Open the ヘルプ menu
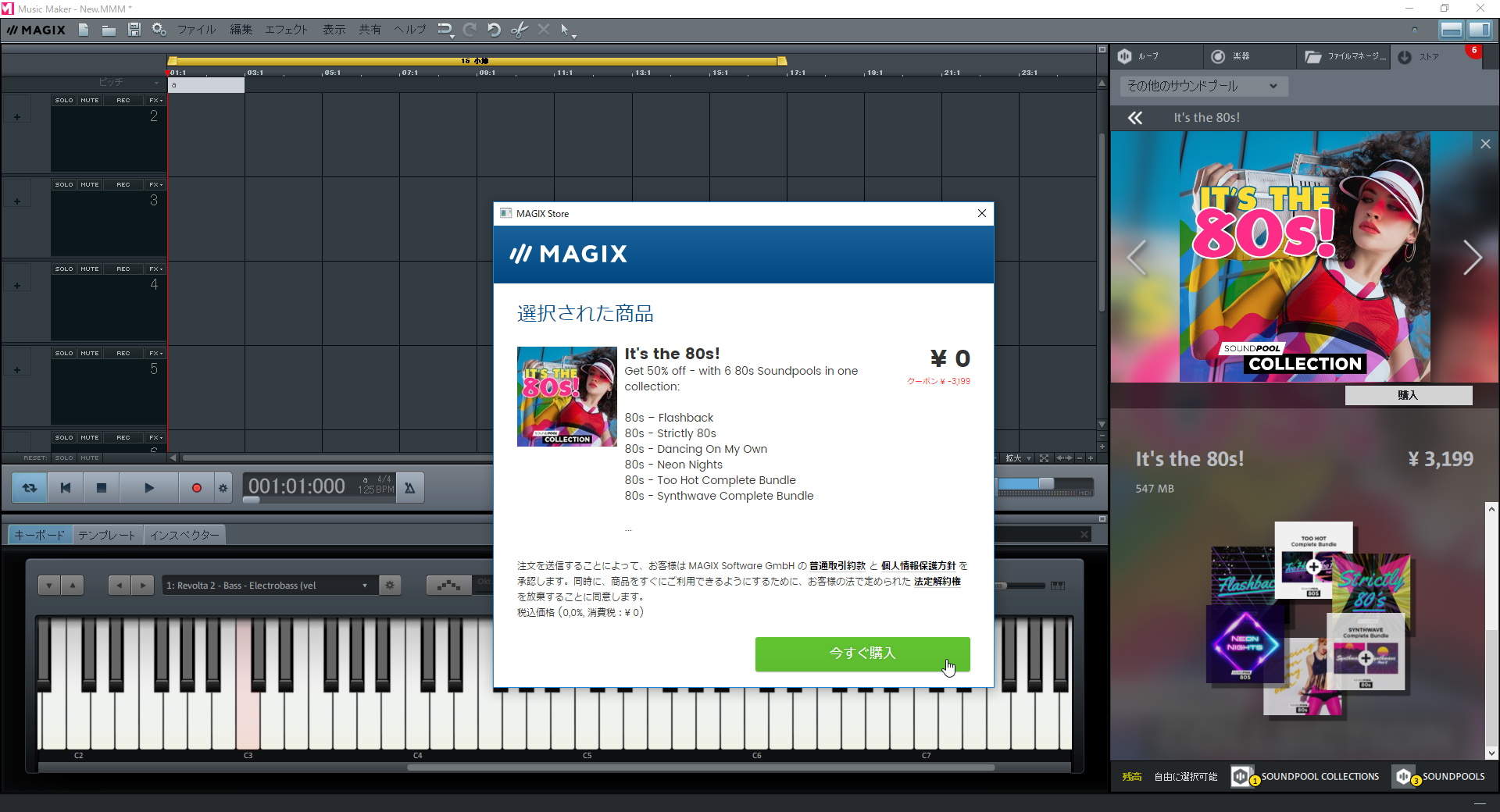 click(x=409, y=30)
